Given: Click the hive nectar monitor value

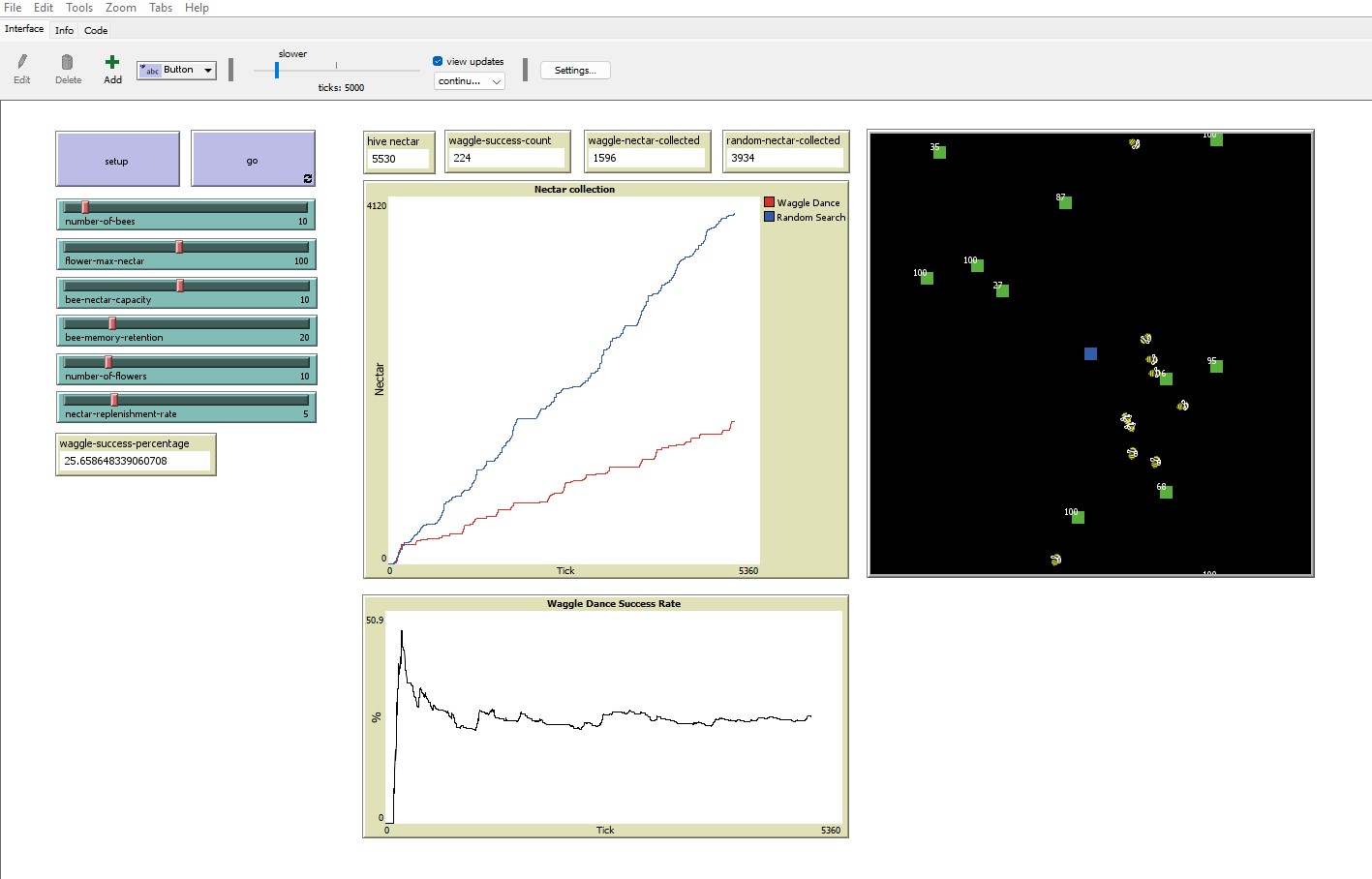Looking at the screenshot, I should [x=398, y=159].
